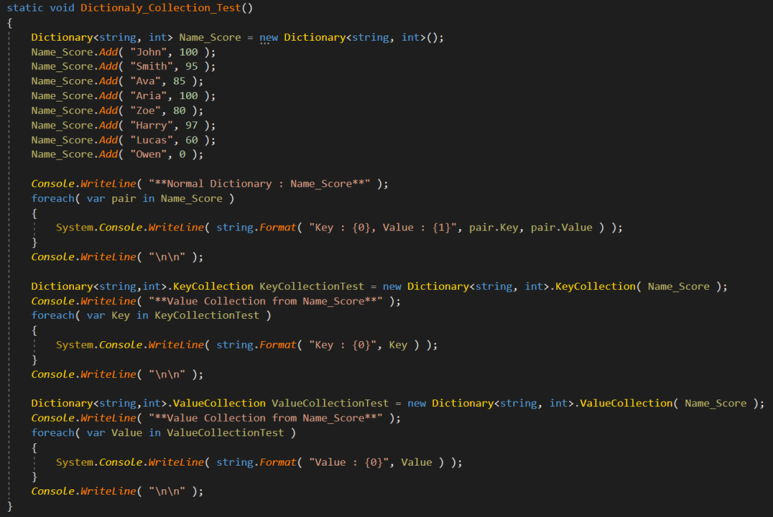Click Name_Score argument in KeyCollection constructor
773x517 pixels.
point(678,286)
